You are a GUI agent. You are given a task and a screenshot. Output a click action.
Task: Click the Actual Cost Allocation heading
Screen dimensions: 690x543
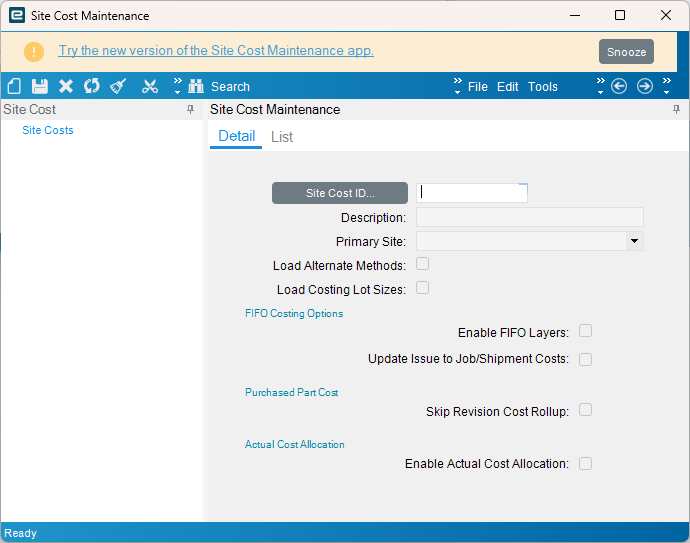tap(294, 444)
